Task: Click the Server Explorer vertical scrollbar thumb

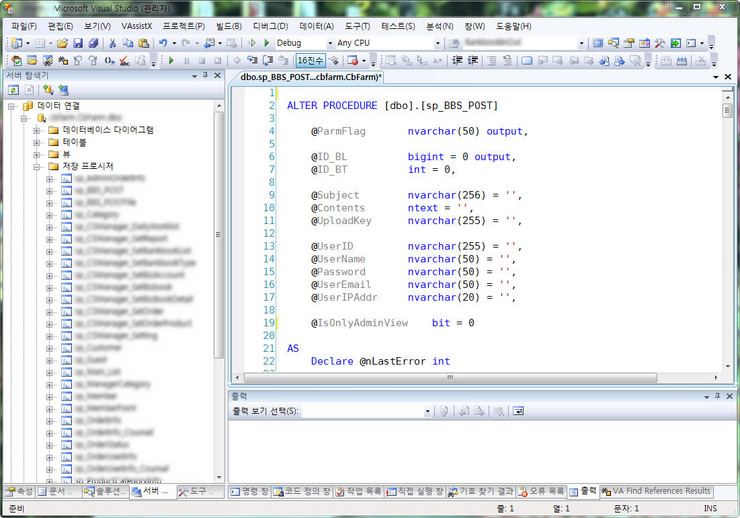Action: [x=219, y=234]
